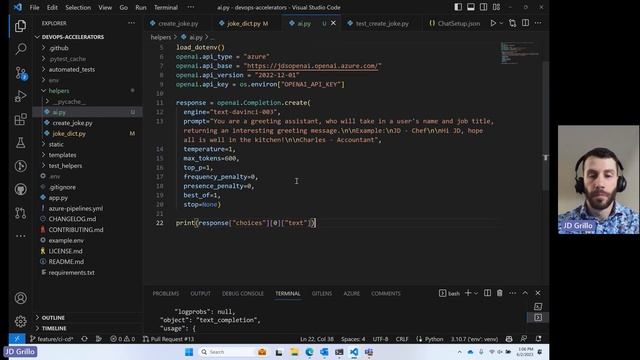Toggle bottom panel layout icon
This screenshot has width=640, height=360.
click(471, 7)
